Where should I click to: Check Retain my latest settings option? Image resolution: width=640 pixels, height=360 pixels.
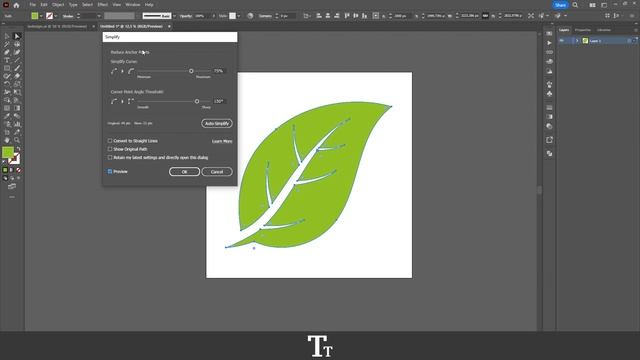tap(110, 157)
